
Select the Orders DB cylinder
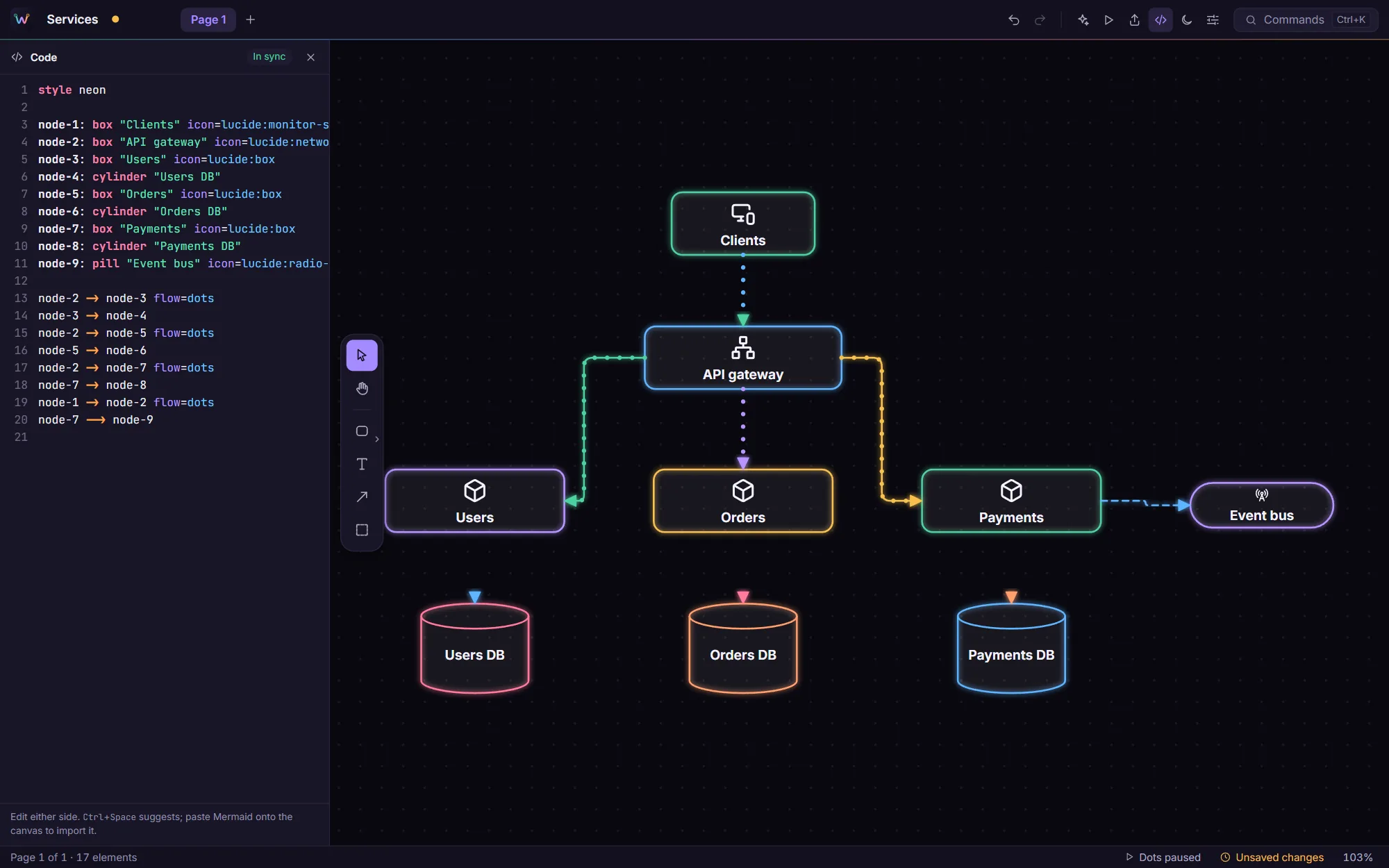[x=743, y=649]
